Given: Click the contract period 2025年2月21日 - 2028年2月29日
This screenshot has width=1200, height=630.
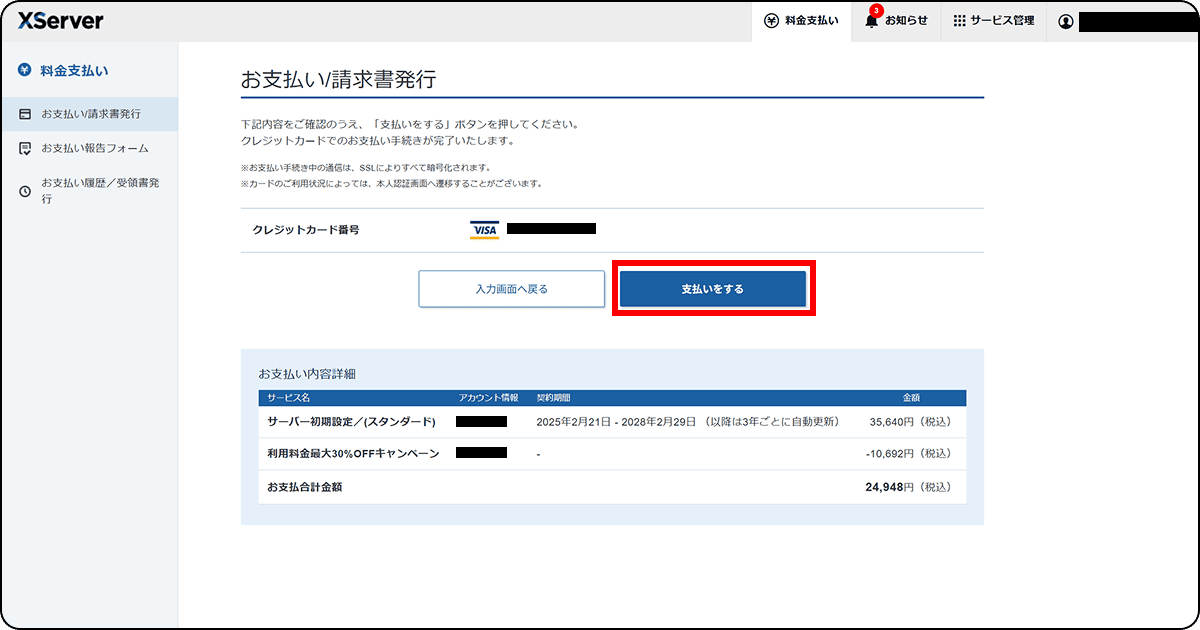Looking at the screenshot, I should click(x=615, y=422).
